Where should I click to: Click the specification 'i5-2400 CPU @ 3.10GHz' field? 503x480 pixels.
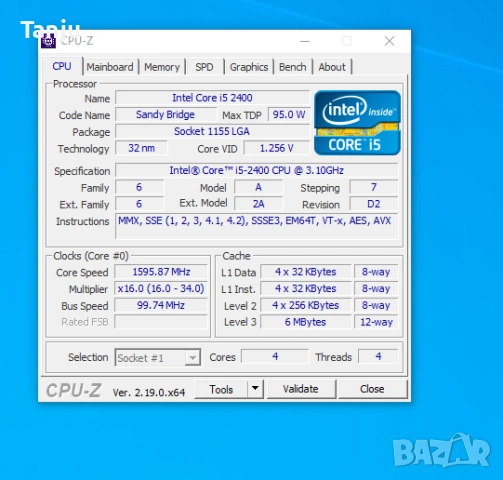pos(257,170)
